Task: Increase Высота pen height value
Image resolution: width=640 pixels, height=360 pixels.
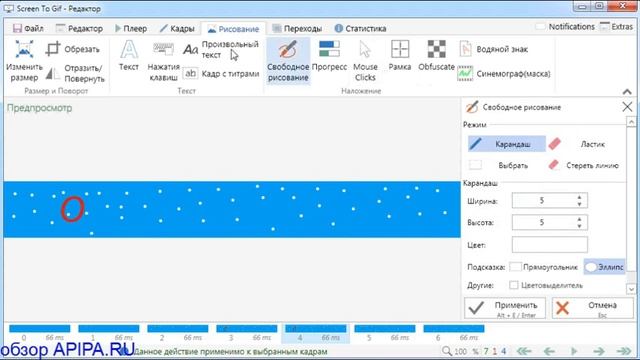Action: tap(579, 220)
